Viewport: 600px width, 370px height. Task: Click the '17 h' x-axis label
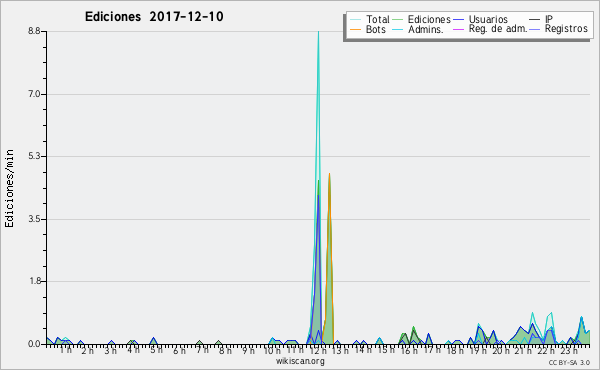pos(432,350)
